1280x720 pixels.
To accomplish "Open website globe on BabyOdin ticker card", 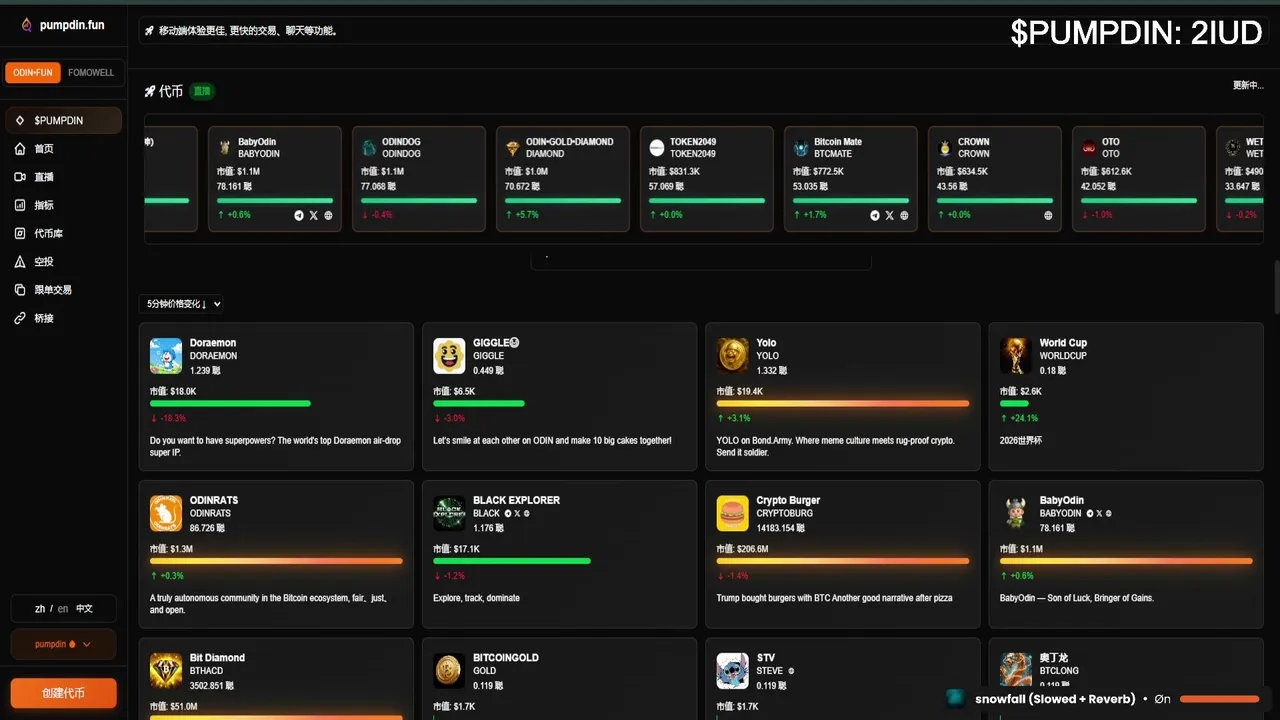I will tap(328, 215).
